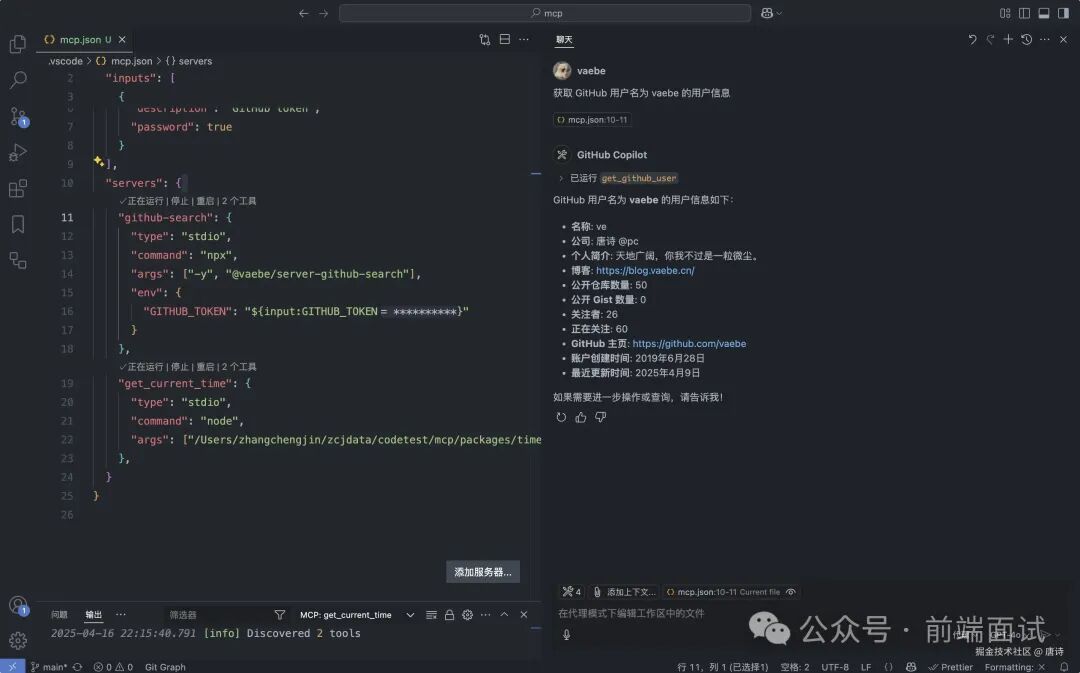
Task: Maximize the panel with the chevron
Action: click(504, 614)
